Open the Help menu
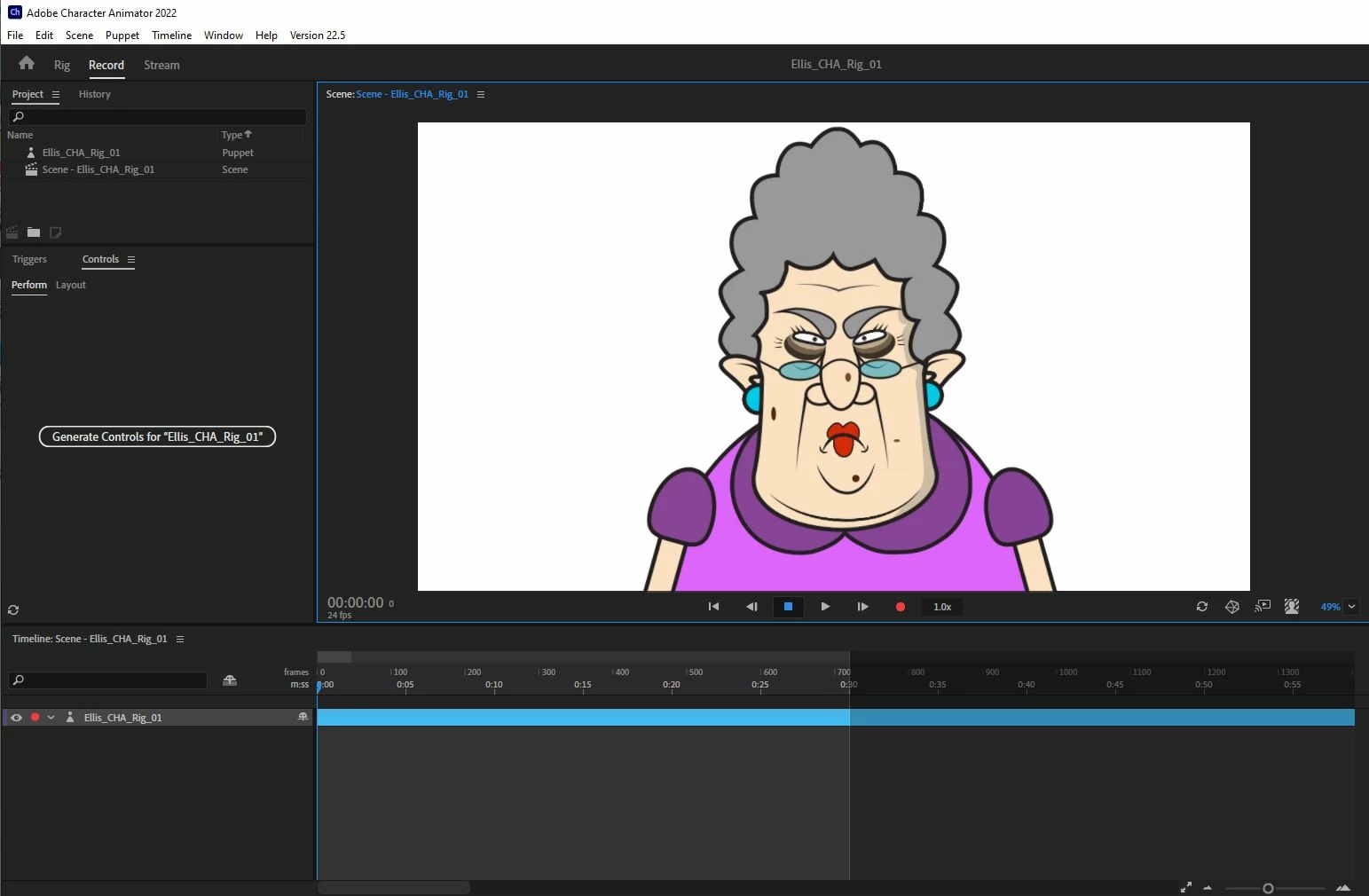The image size is (1369, 896). tap(266, 35)
